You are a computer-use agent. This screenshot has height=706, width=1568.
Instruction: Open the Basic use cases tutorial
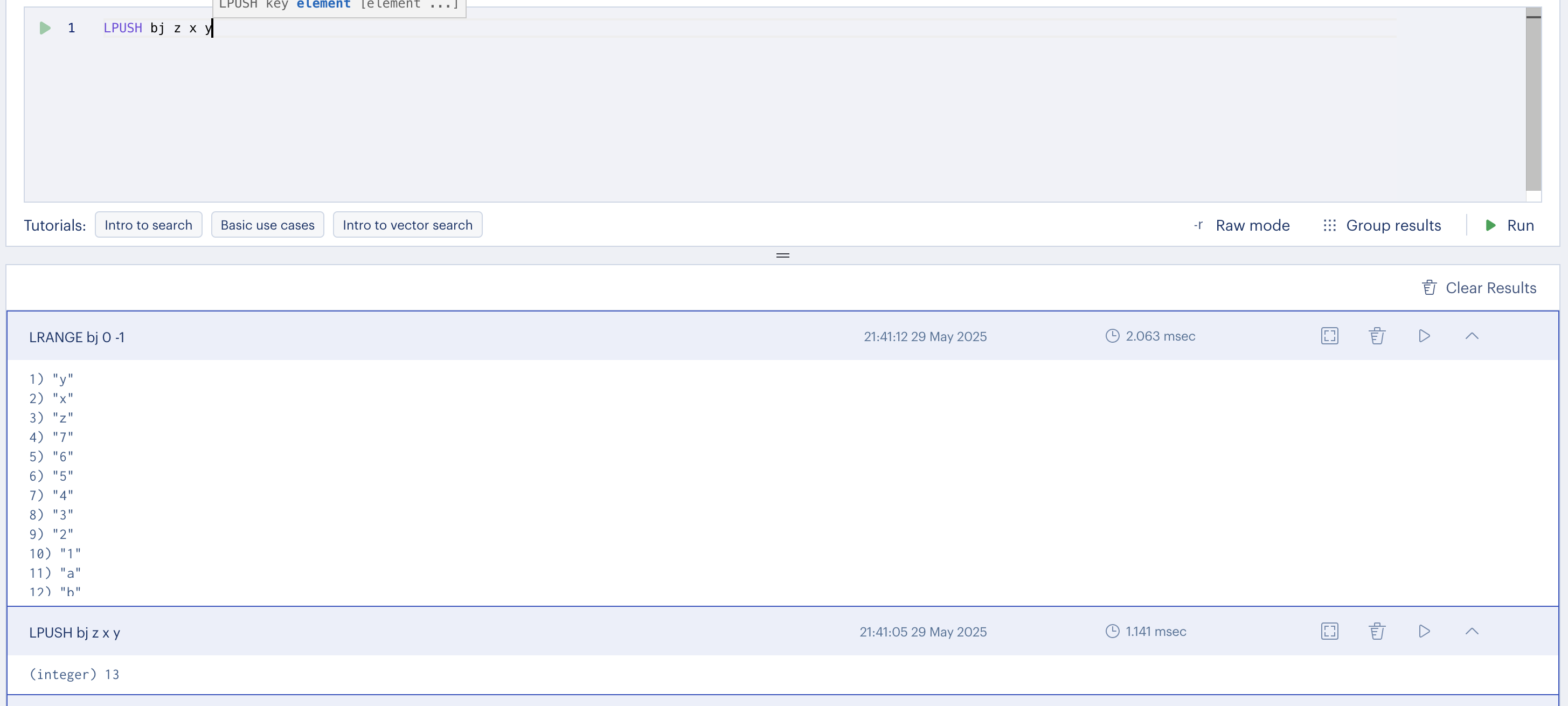267,225
